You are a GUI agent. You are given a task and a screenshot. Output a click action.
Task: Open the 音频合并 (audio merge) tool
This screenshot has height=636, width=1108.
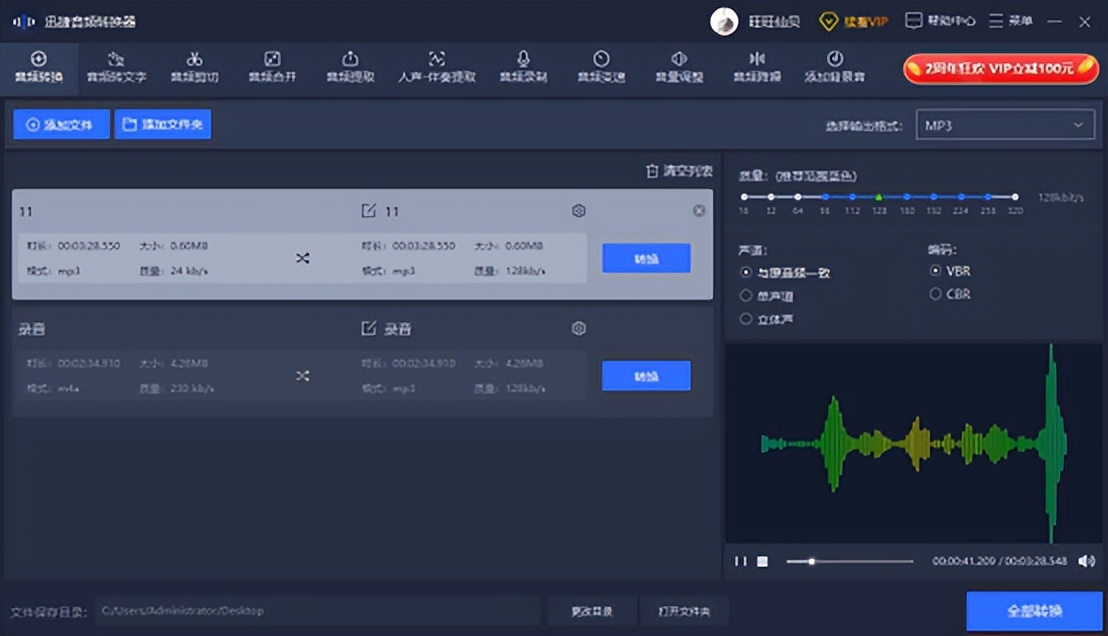(x=274, y=67)
